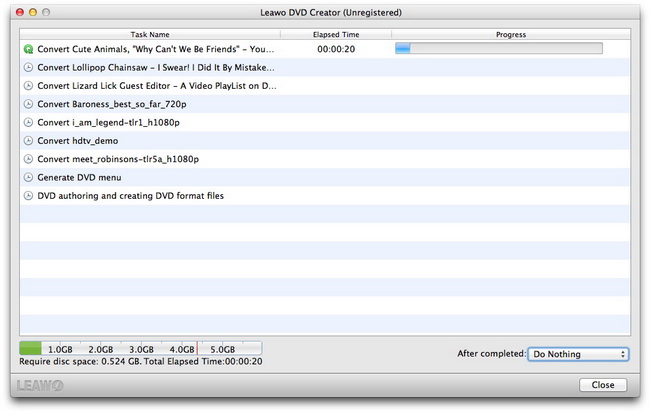
Task: Click the Require disc space status text
Action: [x=141, y=362]
